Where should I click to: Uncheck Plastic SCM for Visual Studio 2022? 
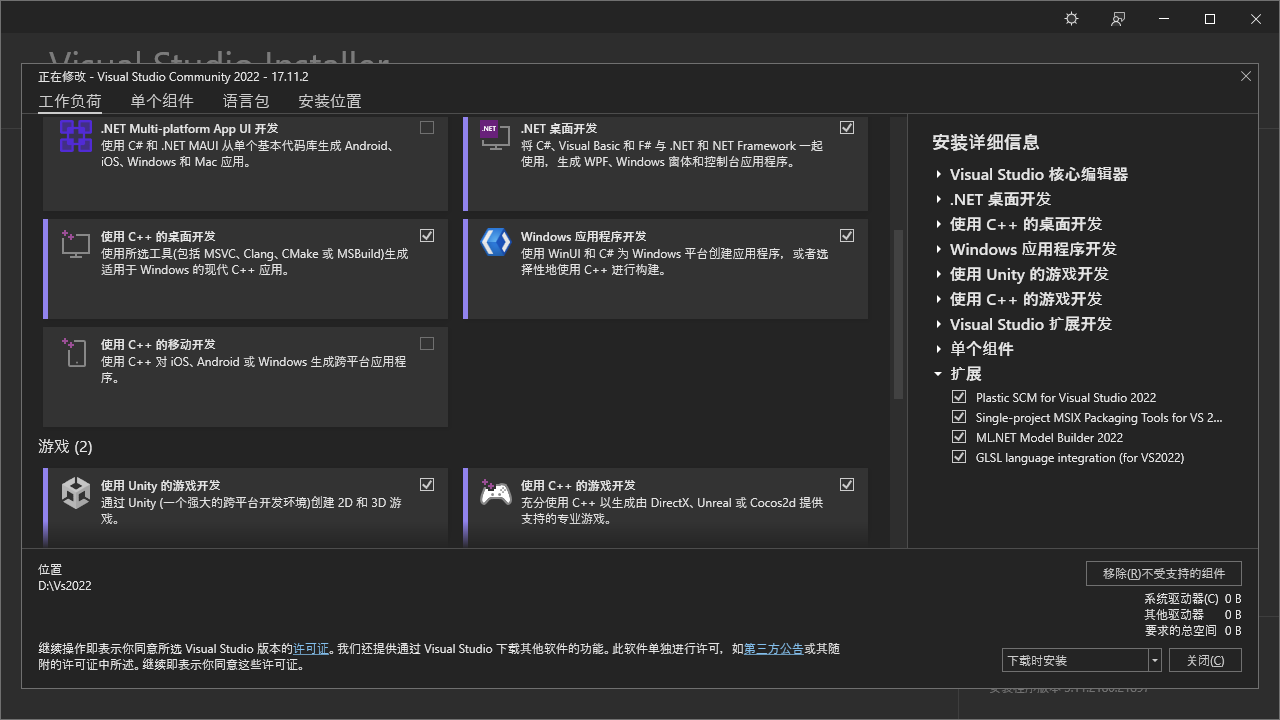[960, 397]
